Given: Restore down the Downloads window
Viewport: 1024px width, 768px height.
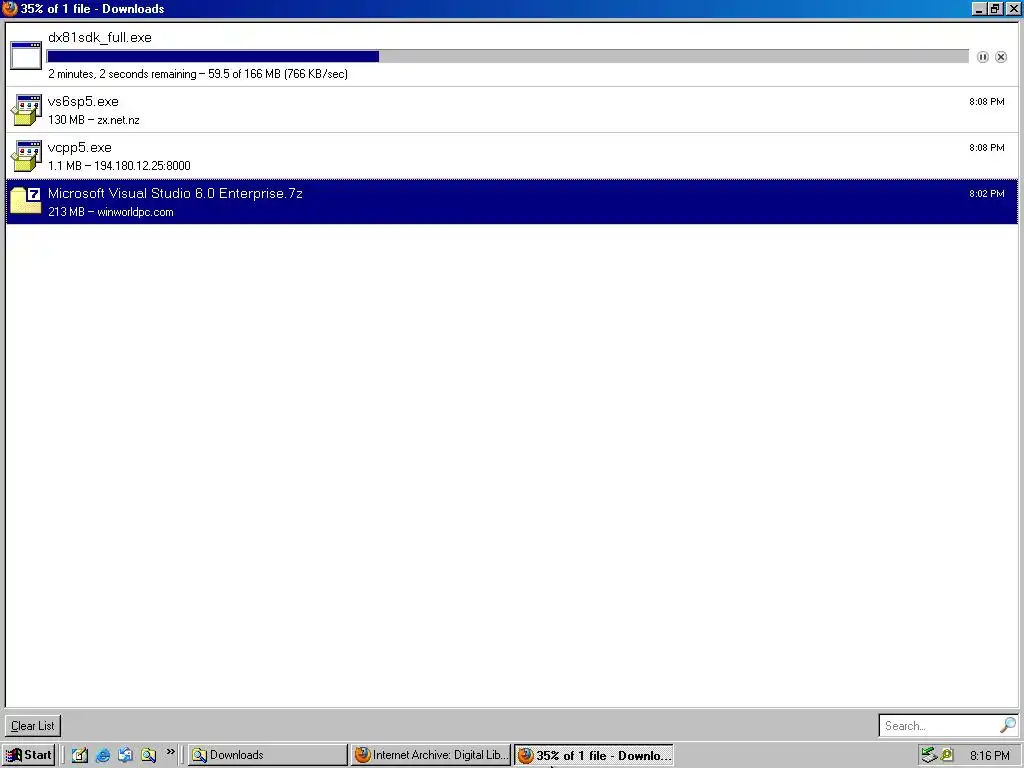Looking at the screenshot, I should [995, 8].
